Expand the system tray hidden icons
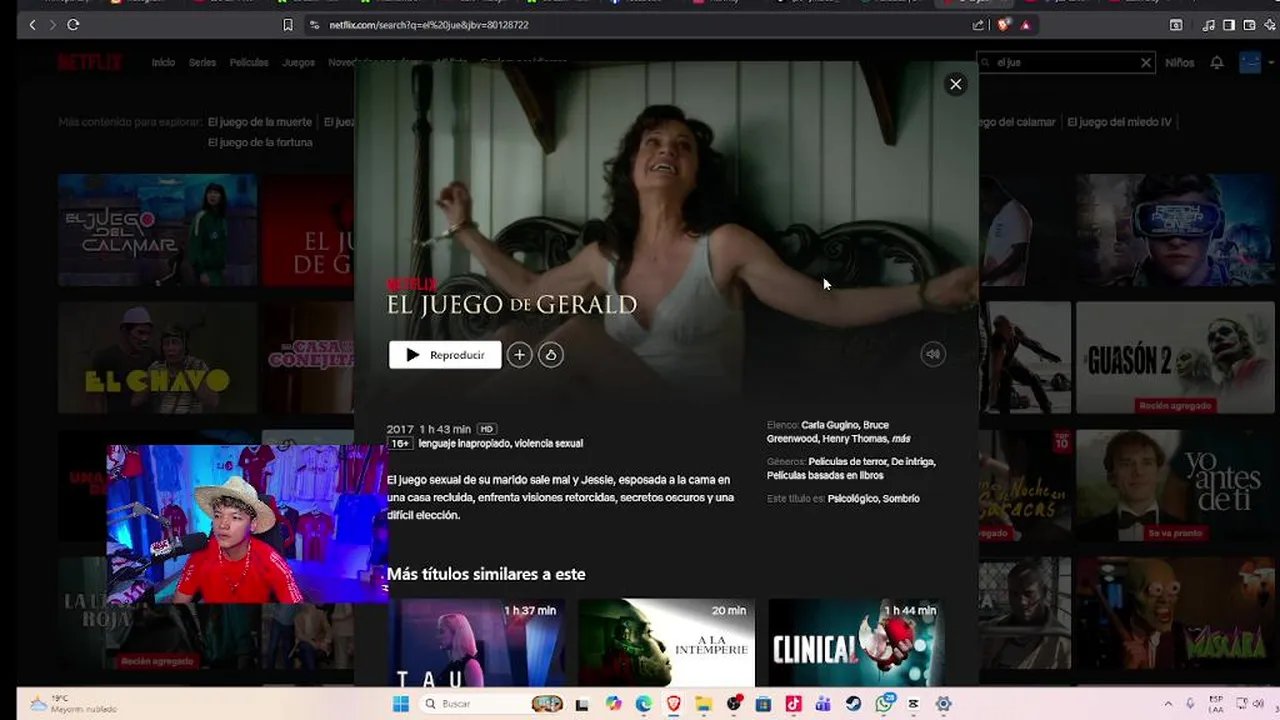The width and height of the screenshot is (1280, 720). coord(1168,704)
